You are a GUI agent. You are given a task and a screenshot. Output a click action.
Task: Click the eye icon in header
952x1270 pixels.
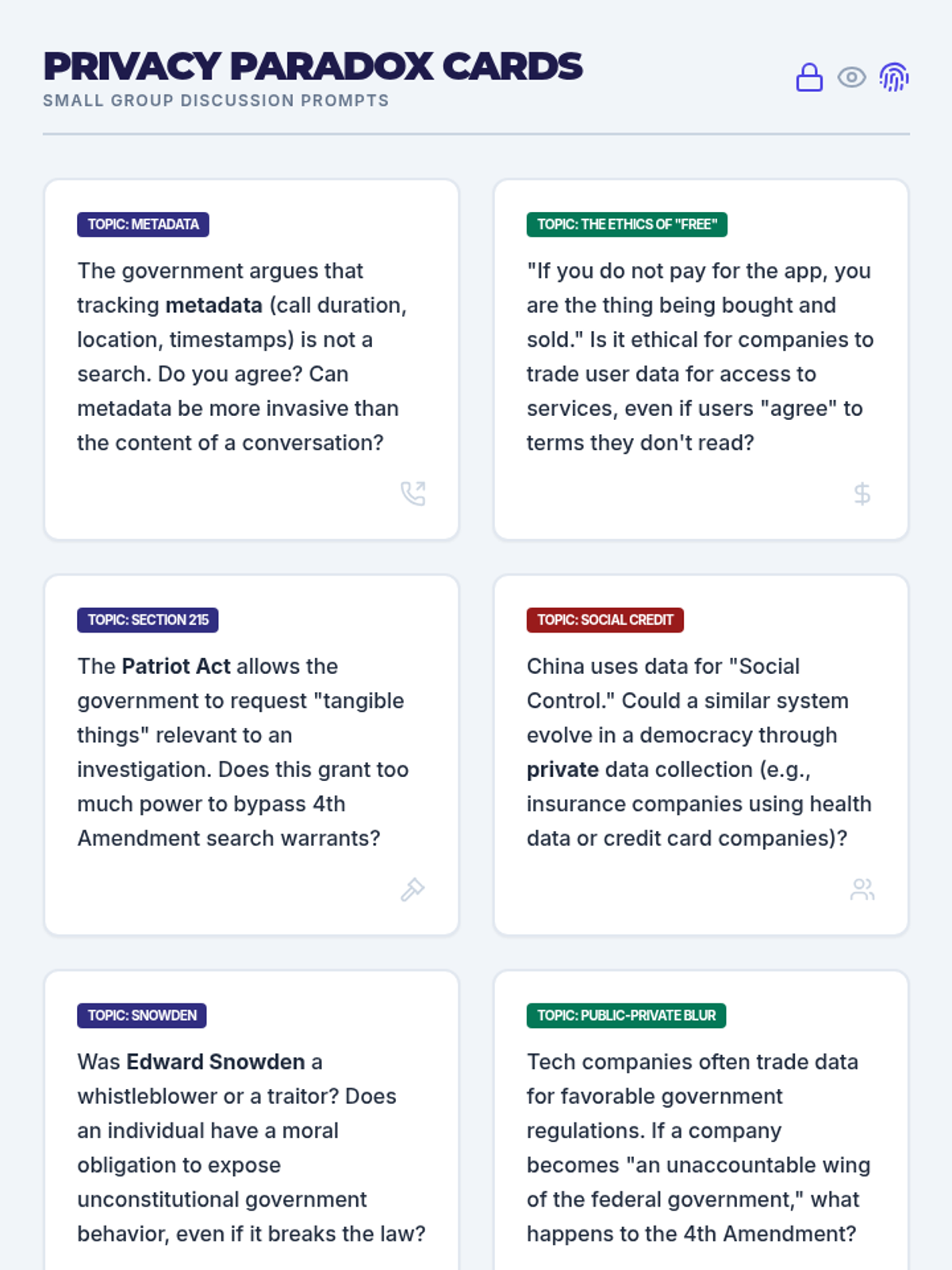tap(851, 78)
